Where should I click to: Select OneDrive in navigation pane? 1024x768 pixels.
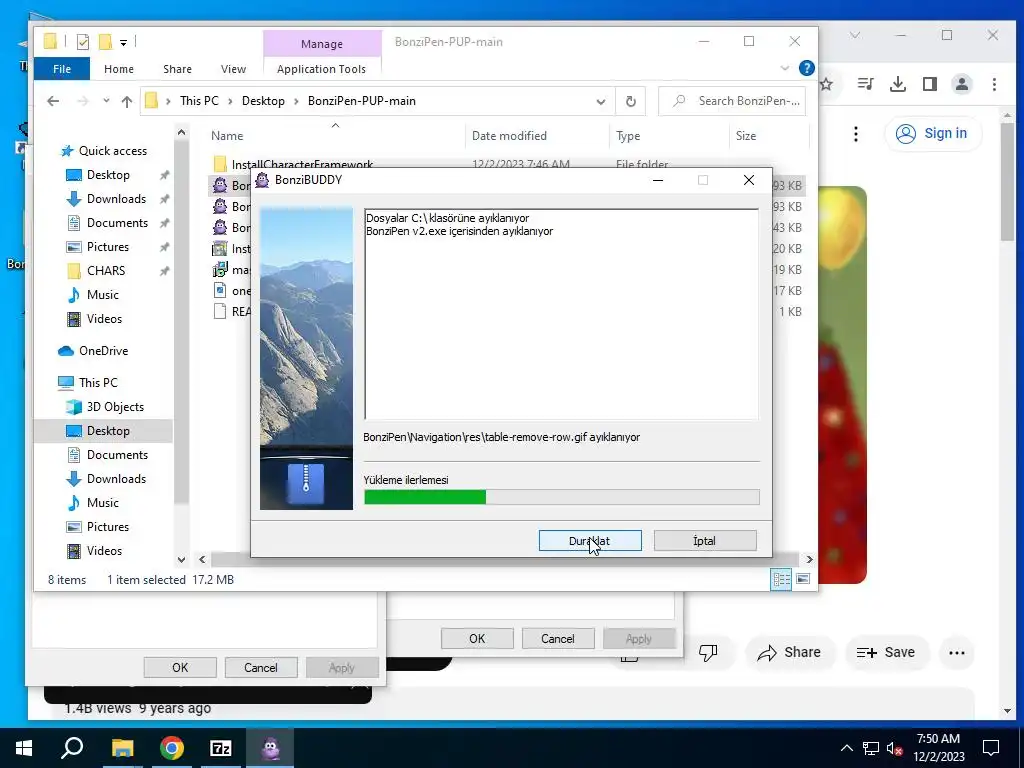[103, 351]
